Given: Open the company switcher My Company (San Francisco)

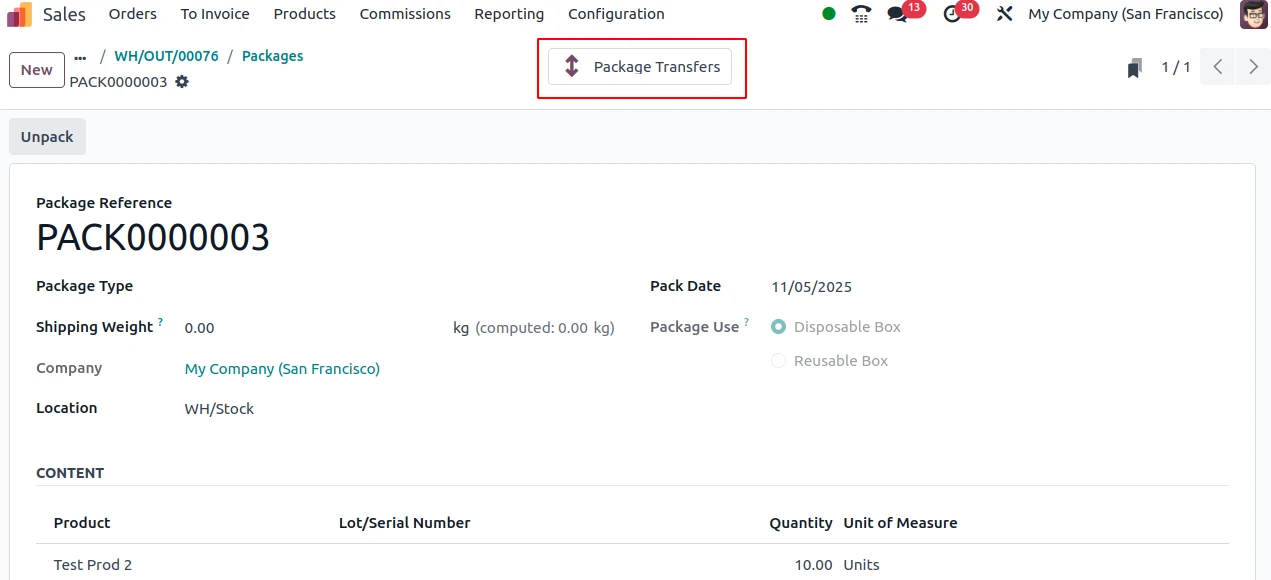Looking at the screenshot, I should (1125, 14).
